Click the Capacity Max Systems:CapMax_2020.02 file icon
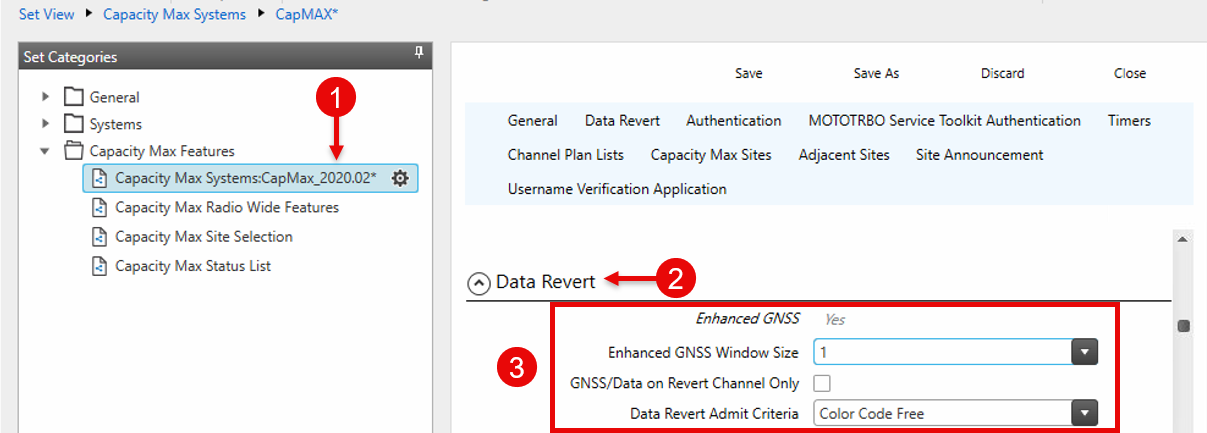The width and height of the screenshot is (1207, 433). tap(99, 178)
